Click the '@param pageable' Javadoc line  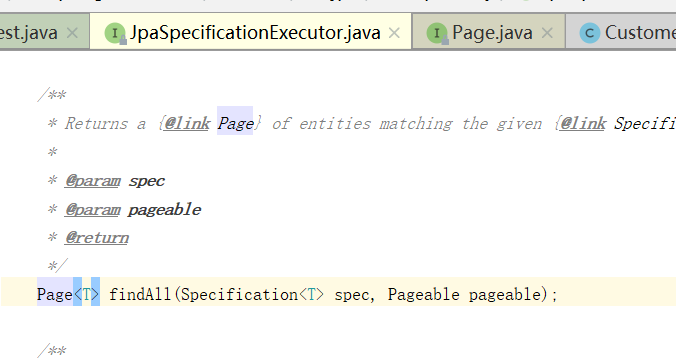[x=133, y=210]
